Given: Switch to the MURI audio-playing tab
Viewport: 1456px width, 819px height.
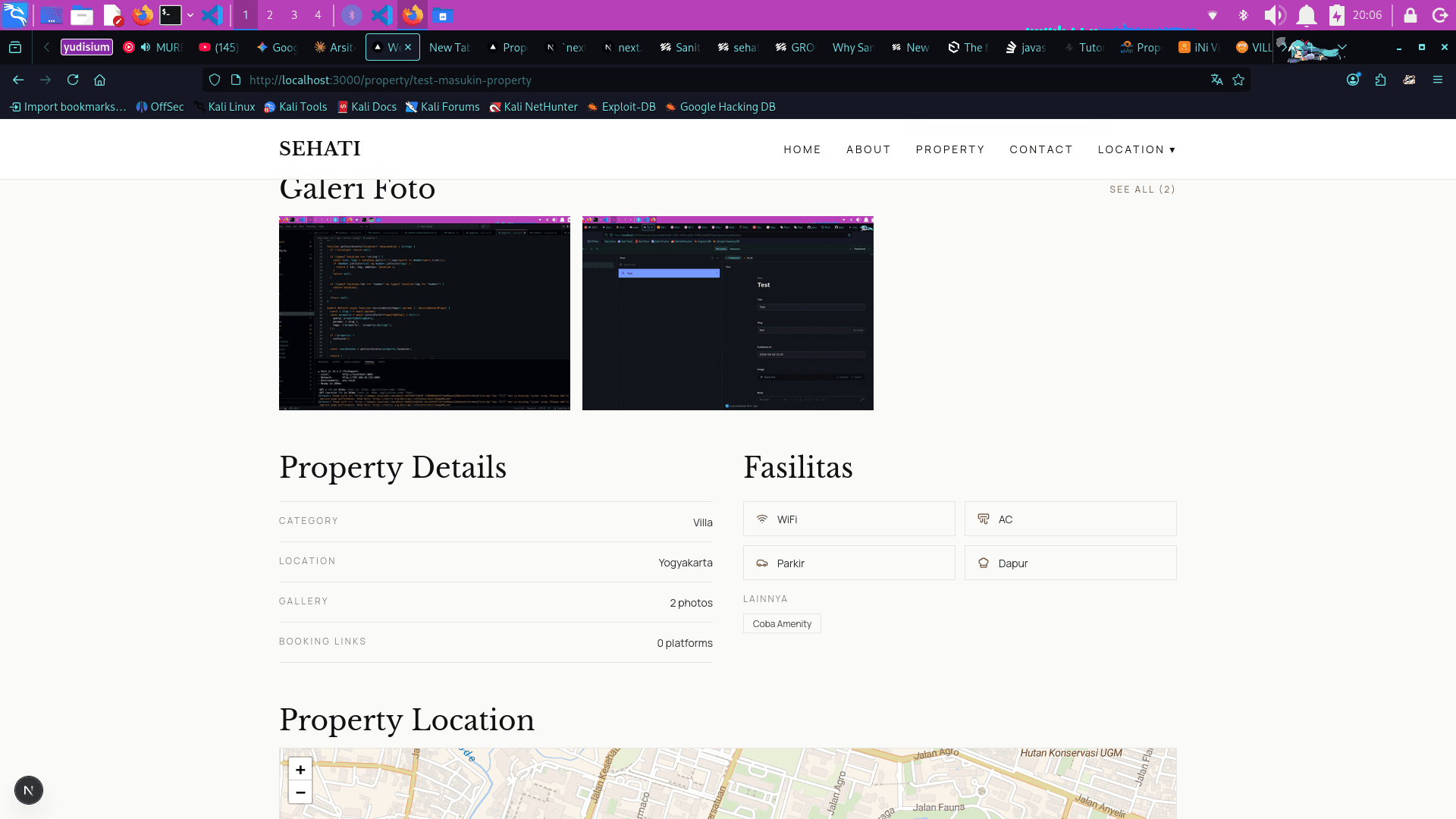Looking at the screenshot, I should 153,47.
